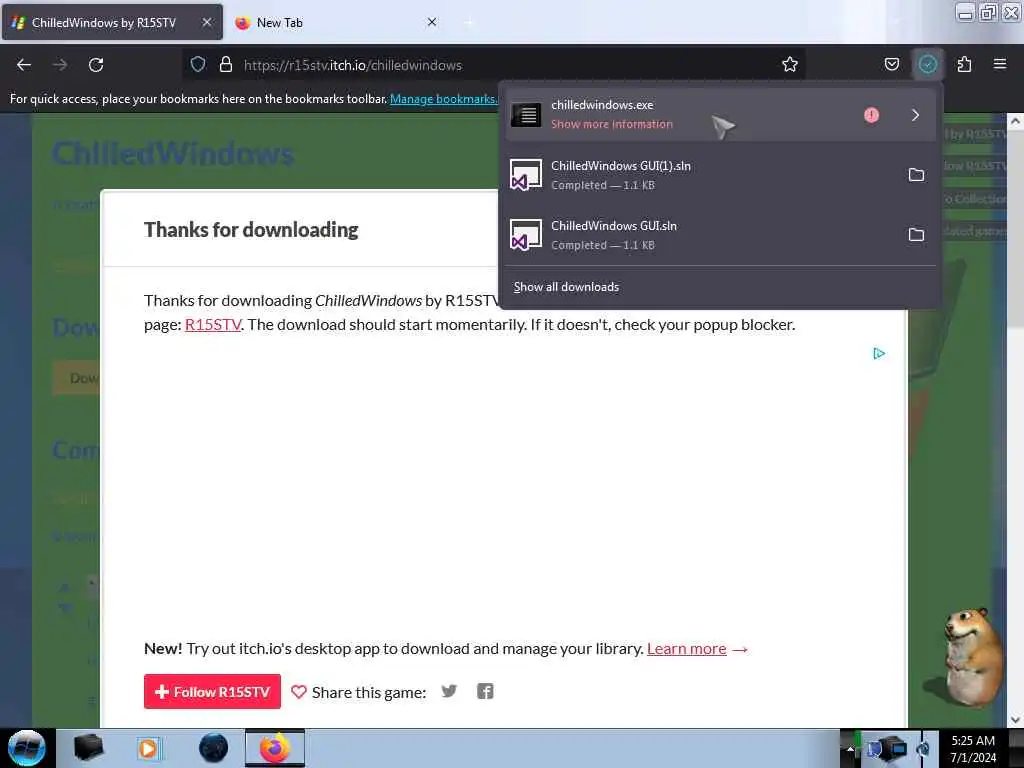Screen dimensions: 1024x768
Task: Click the scrollbar up arrow
Action: click(x=1015, y=121)
